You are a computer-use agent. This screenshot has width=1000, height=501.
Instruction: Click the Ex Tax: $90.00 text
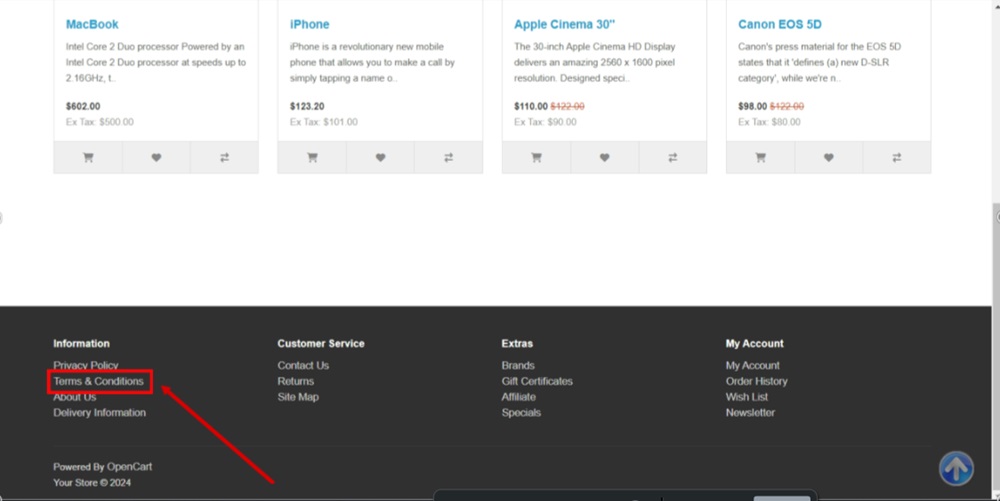[x=545, y=122]
